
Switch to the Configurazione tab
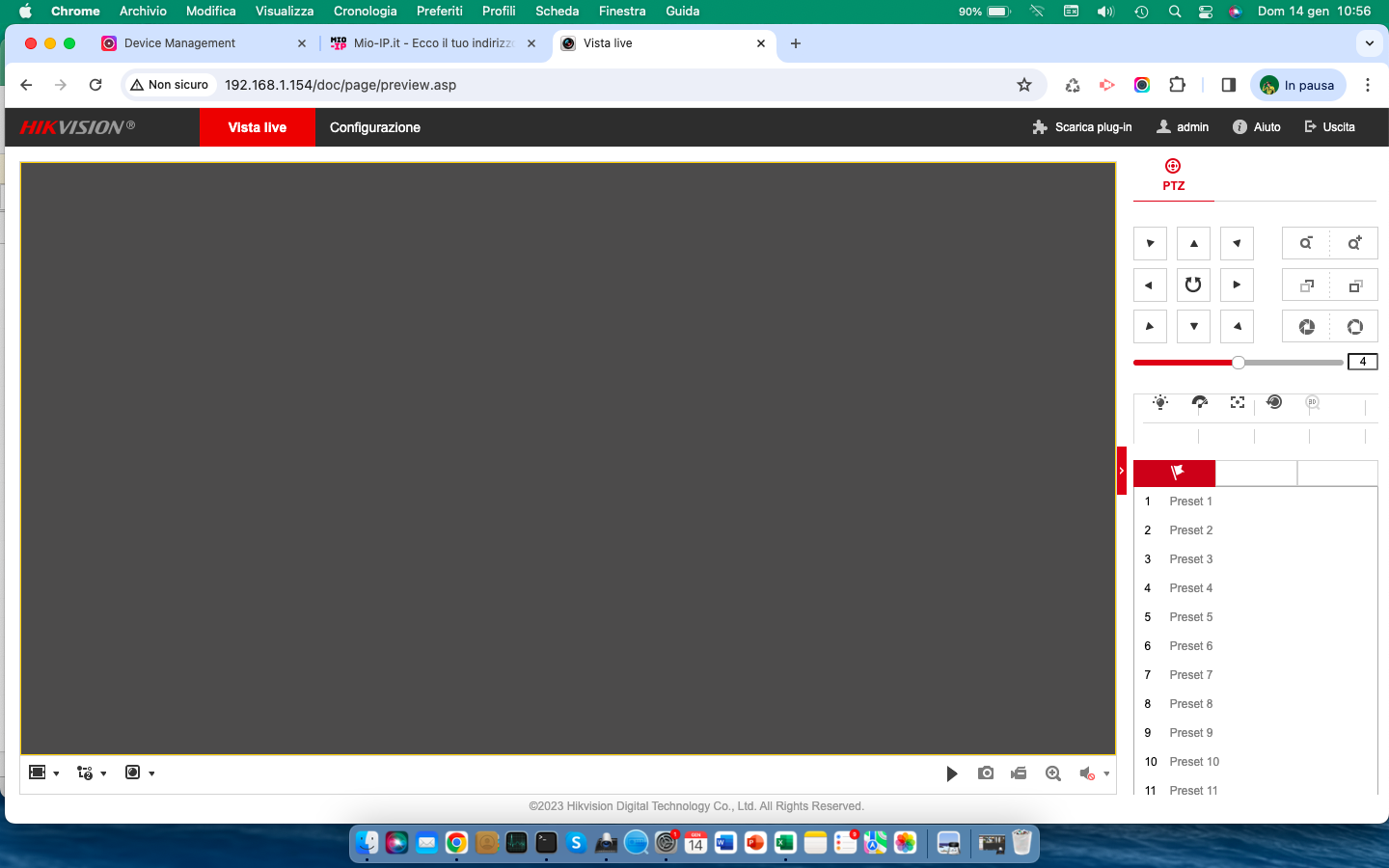point(374,127)
